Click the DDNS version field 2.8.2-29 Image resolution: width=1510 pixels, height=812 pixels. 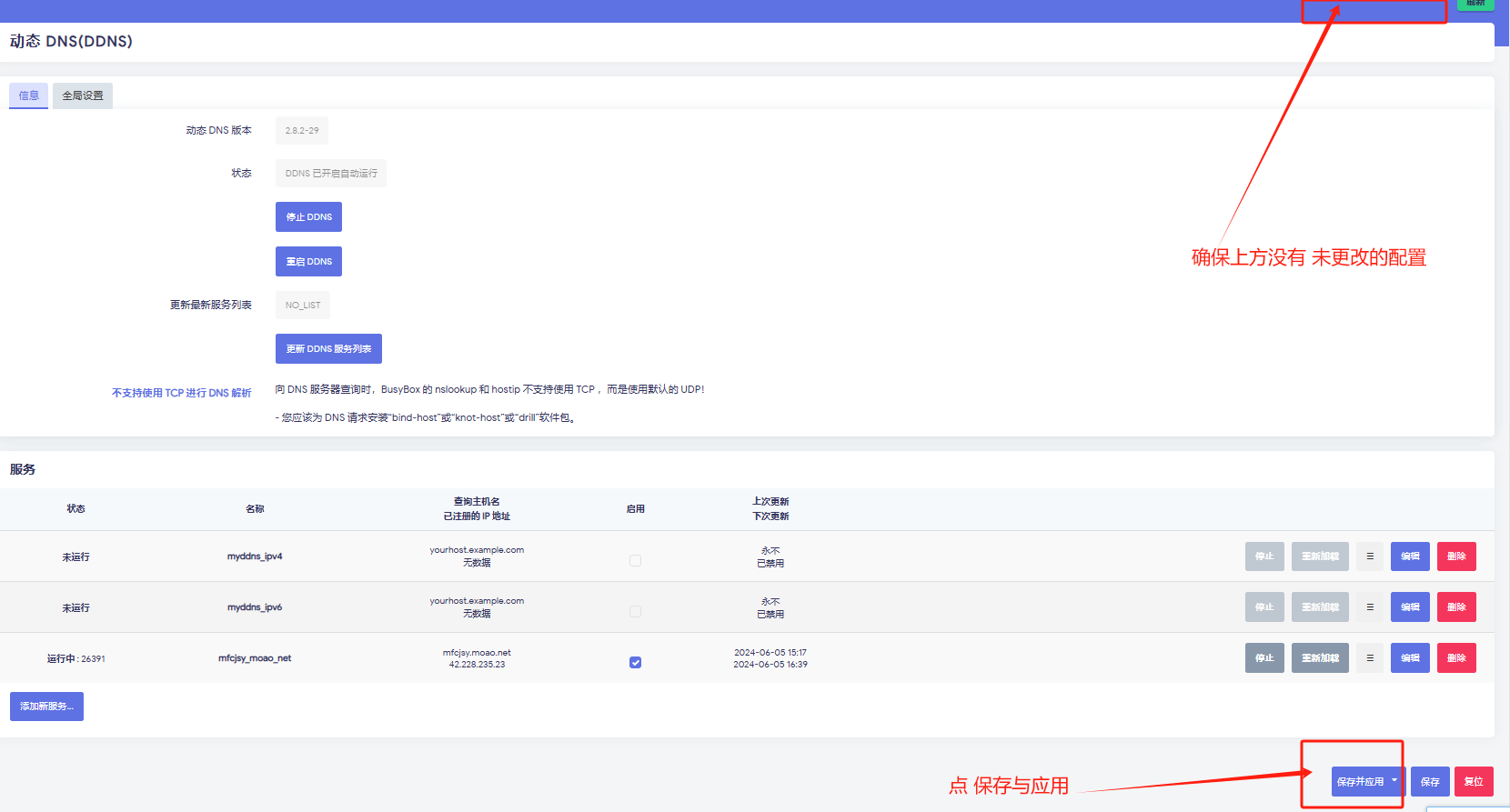(302, 130)
